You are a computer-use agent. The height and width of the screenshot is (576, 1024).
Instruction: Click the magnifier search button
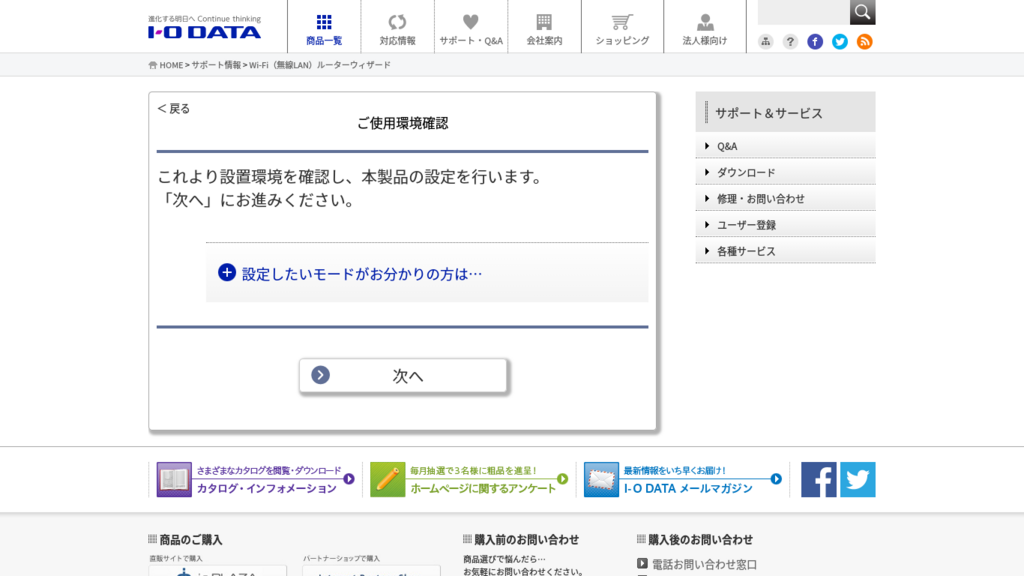coord(863,12)
